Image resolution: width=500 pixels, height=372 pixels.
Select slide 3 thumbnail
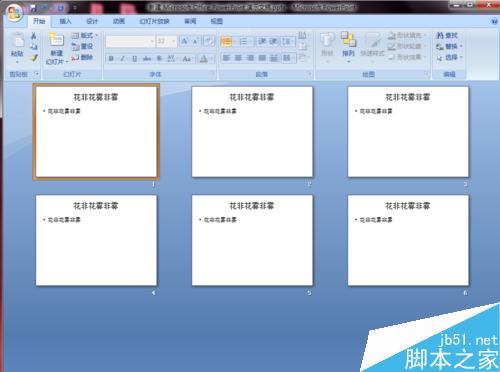pos(408,132)
